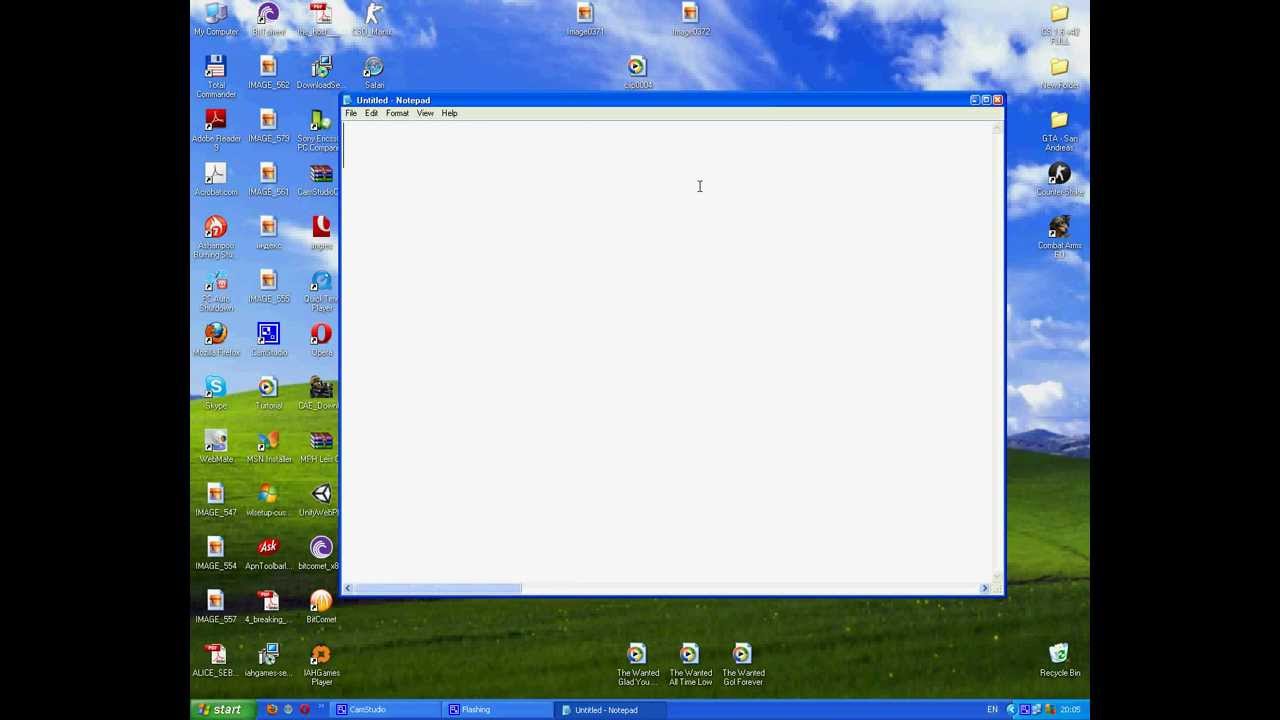Open the Format menu in Notepad
Image resolution: width=1280 pixels, height=720 pixels.
coord(397,113)
